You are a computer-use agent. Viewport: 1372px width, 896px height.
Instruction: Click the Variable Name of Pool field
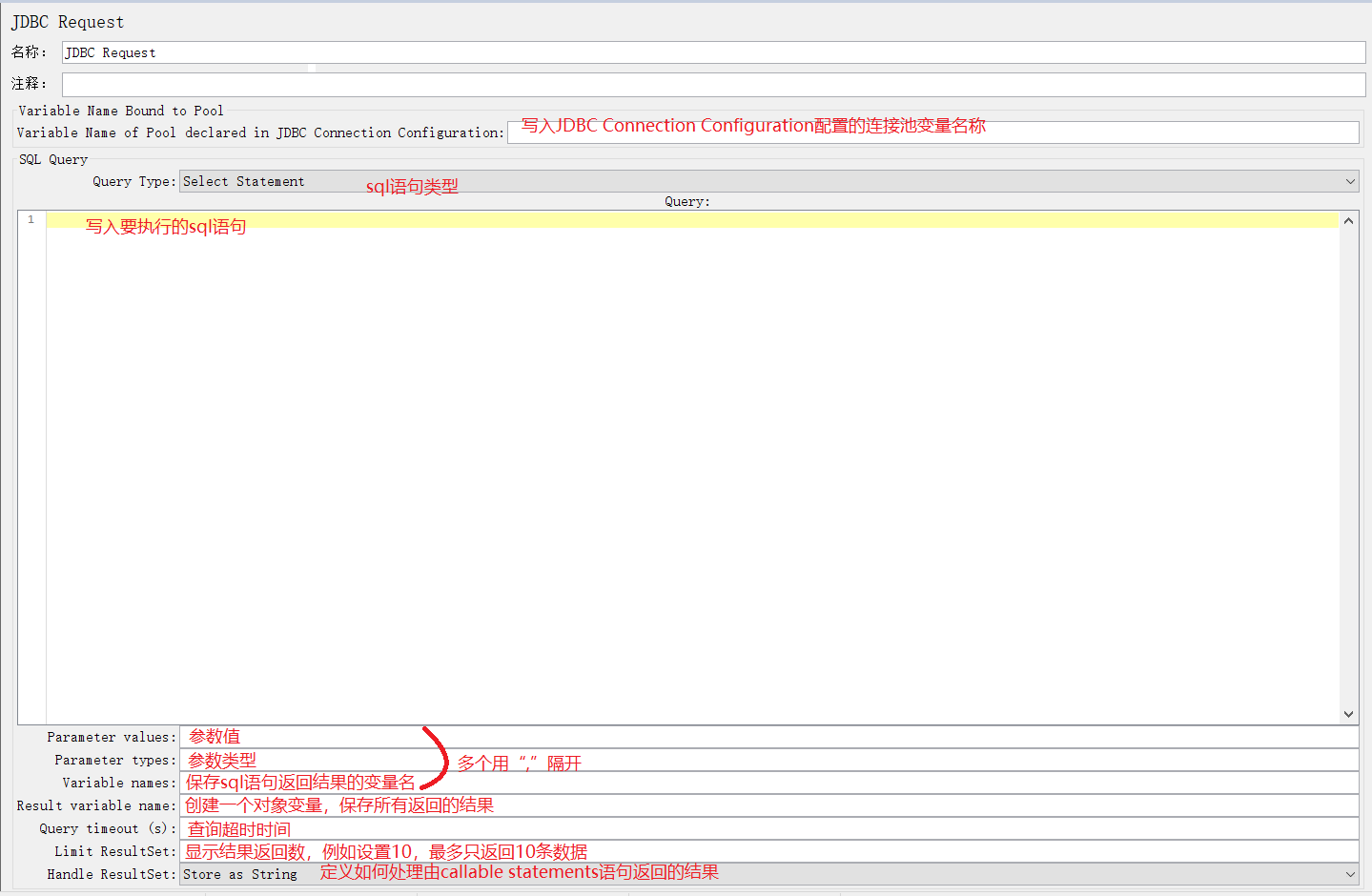click(x=932, y=132)
